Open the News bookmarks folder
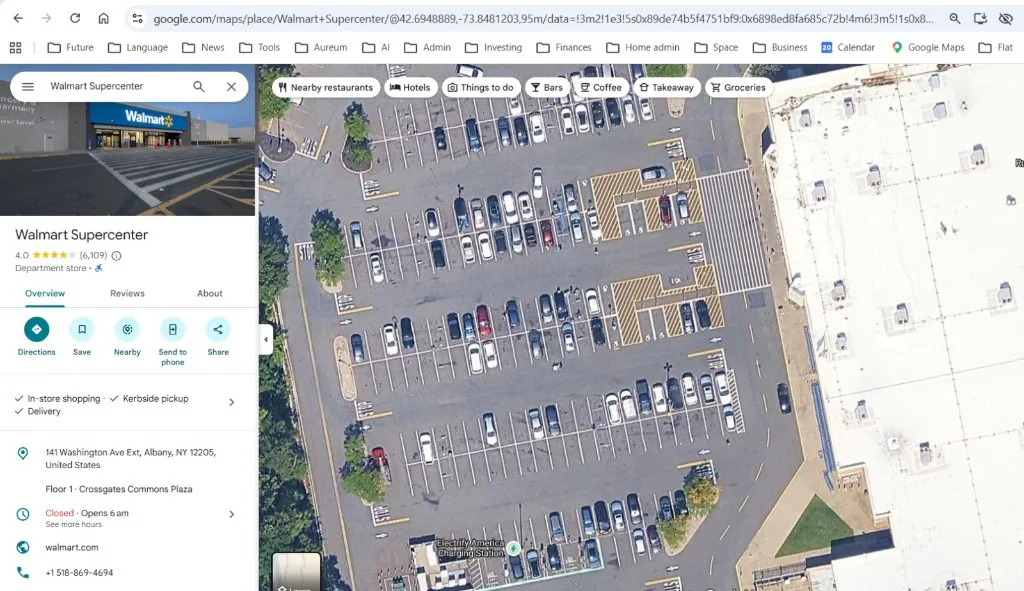 point(203,47)
